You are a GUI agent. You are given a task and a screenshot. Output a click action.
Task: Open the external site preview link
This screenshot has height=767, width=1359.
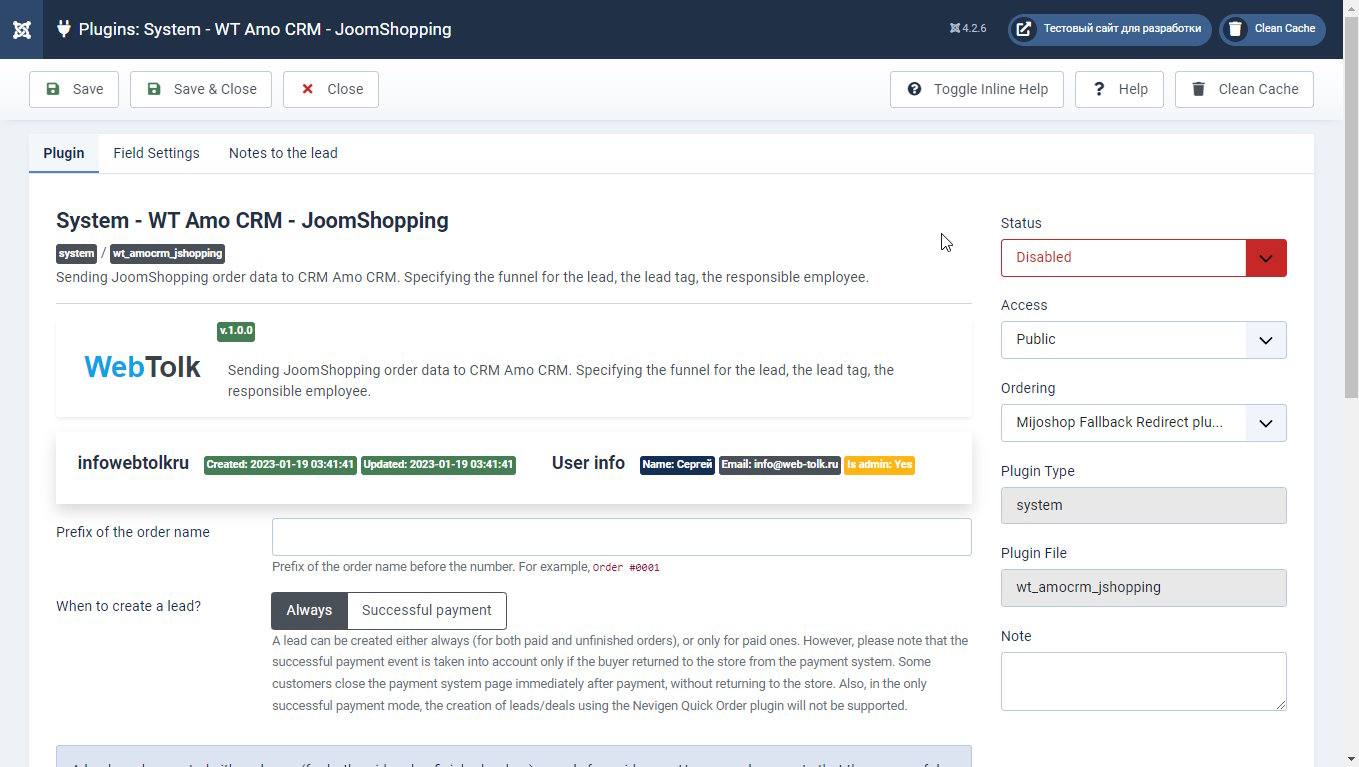click(x=1023, y=29)
